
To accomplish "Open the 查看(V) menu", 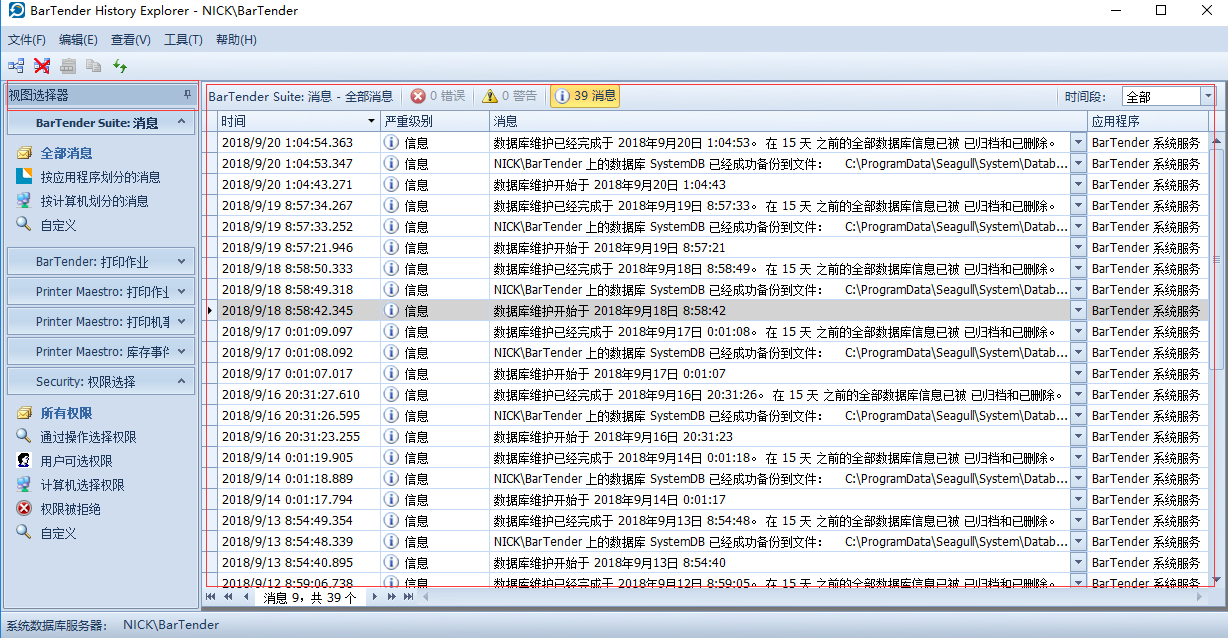I will [130, 40].
